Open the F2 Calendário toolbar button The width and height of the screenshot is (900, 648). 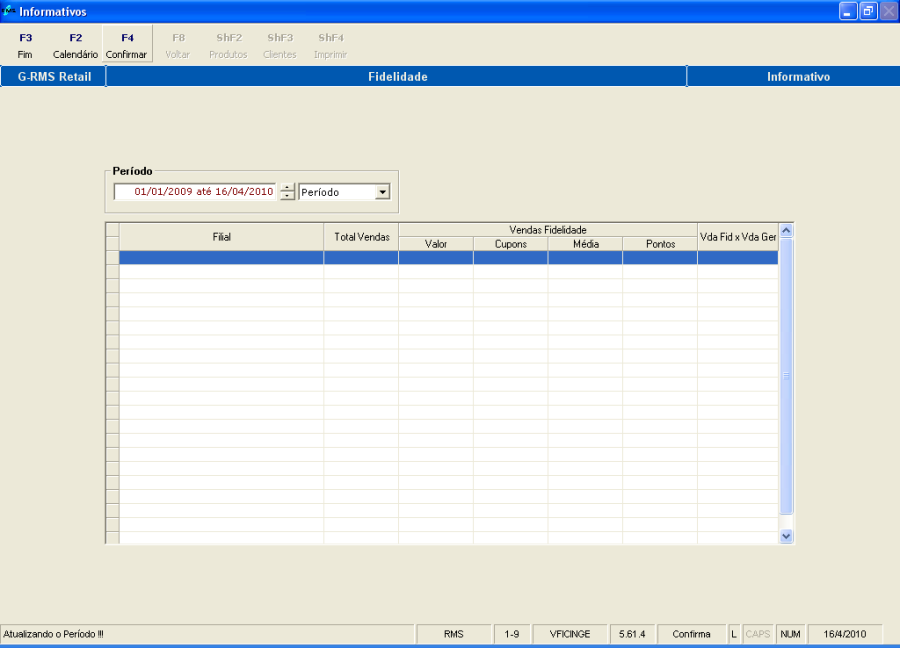(x=76, y=45)
